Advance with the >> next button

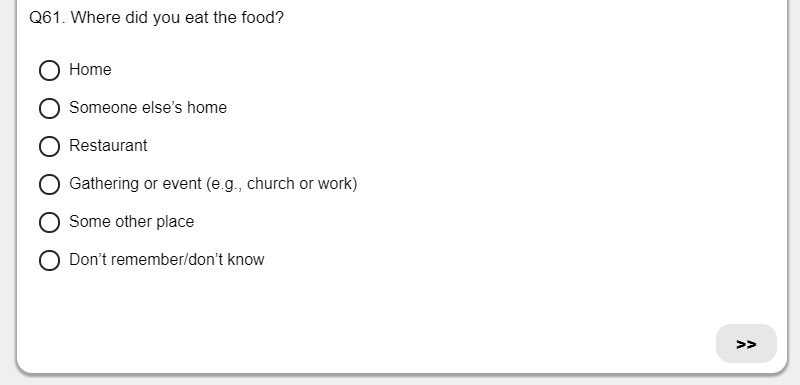click(x=746, y=344)
